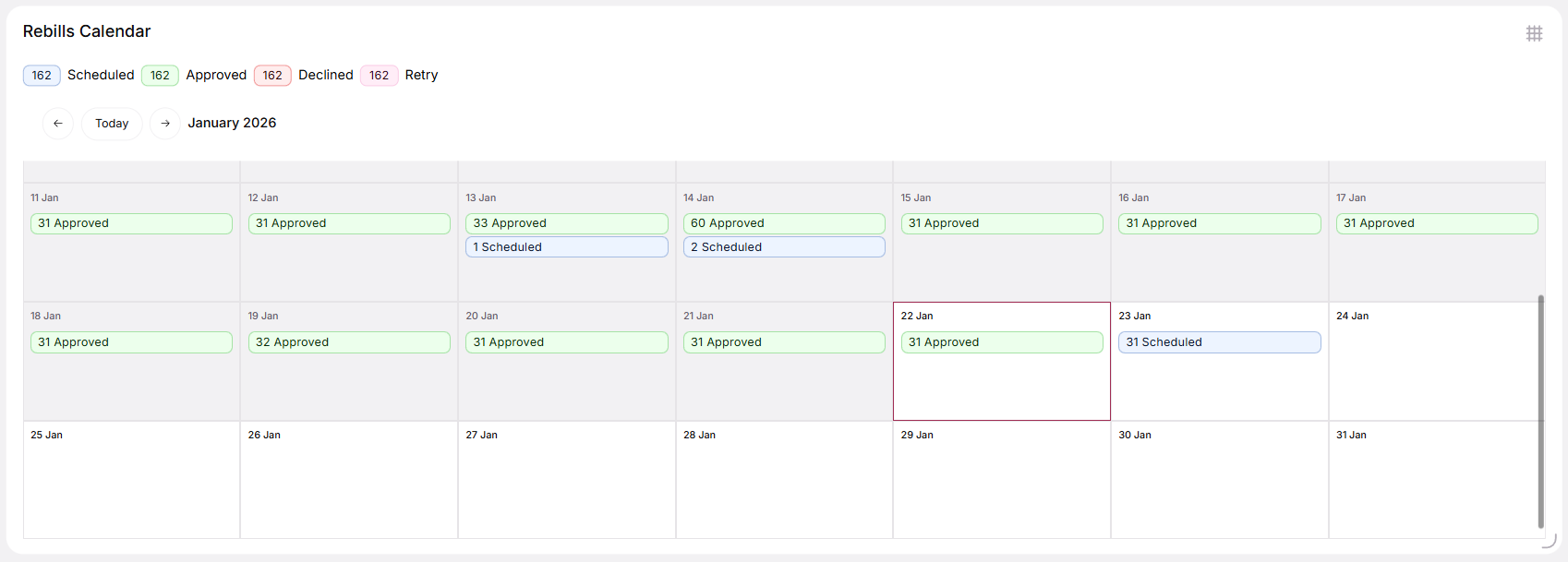
Task: Go to previous month arrow
Action: [58, 124]
